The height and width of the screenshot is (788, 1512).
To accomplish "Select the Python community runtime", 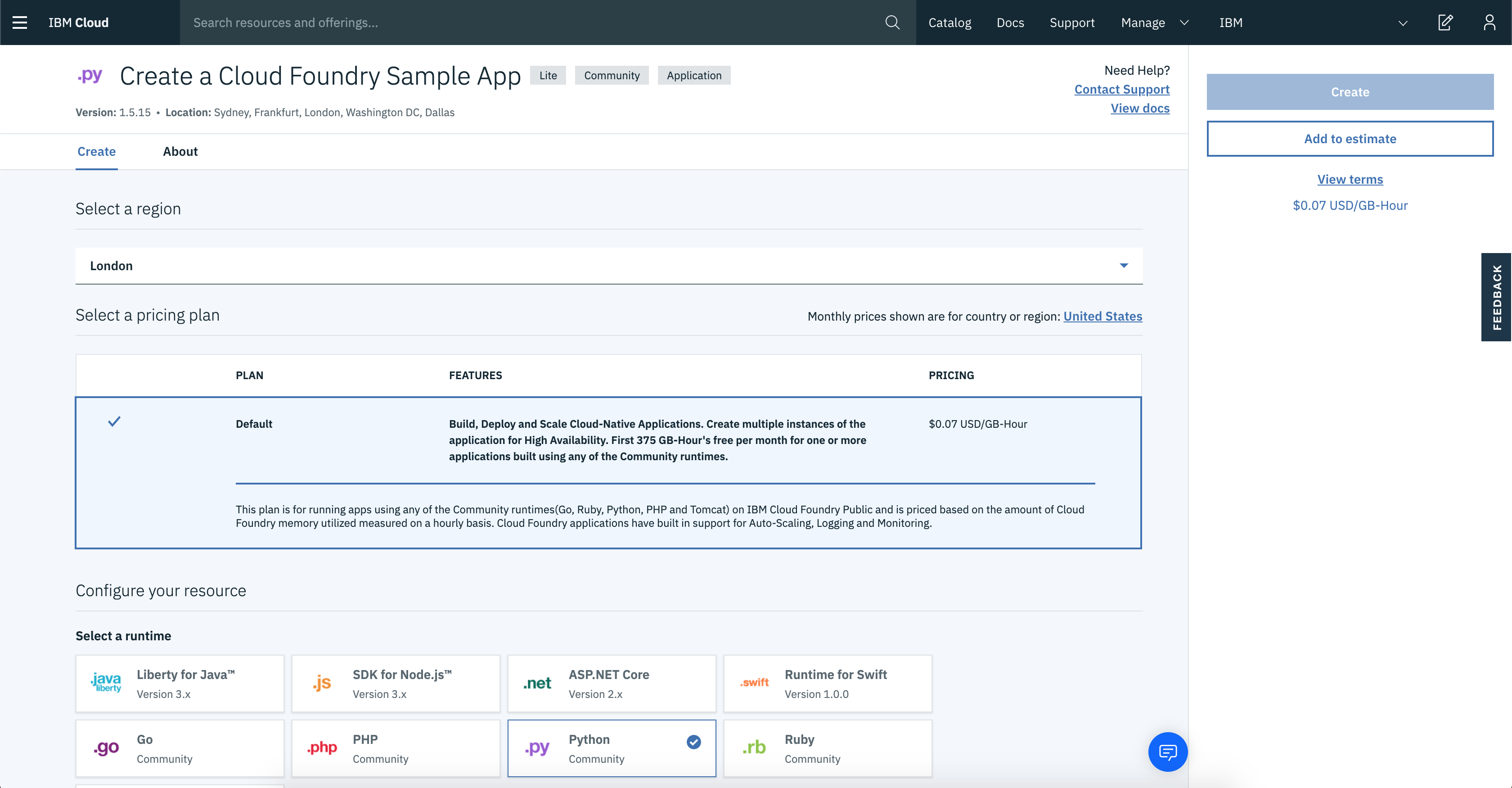I will (x=611, y=748).
